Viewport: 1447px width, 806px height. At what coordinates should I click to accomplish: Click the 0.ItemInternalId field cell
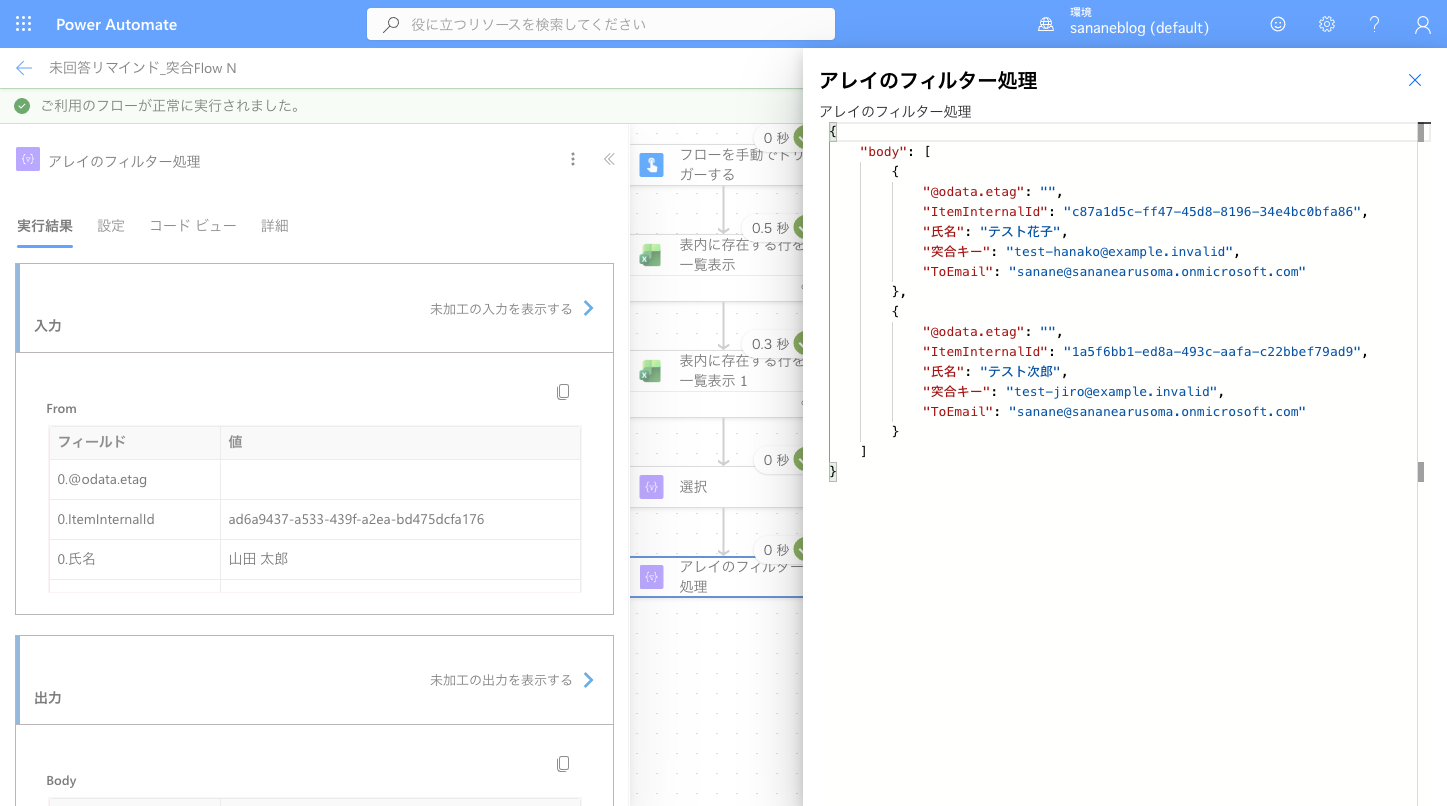tap(134, 520)
